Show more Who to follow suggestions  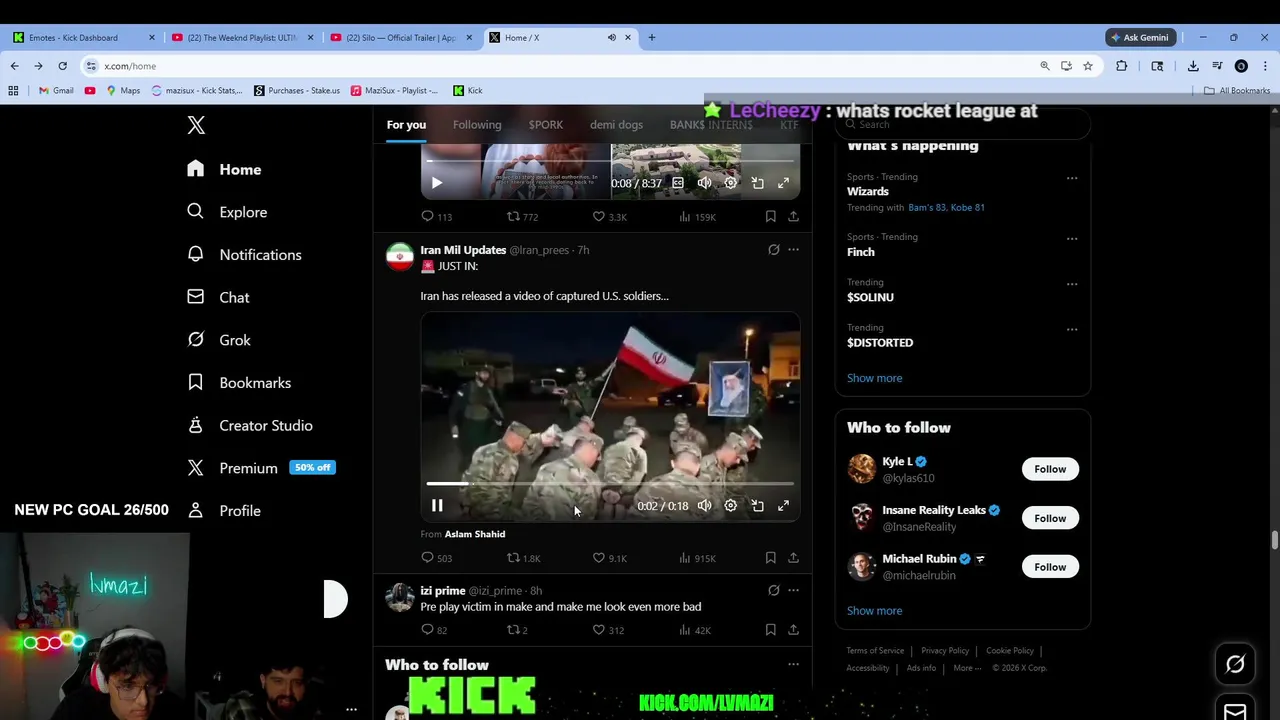[874, 611]
